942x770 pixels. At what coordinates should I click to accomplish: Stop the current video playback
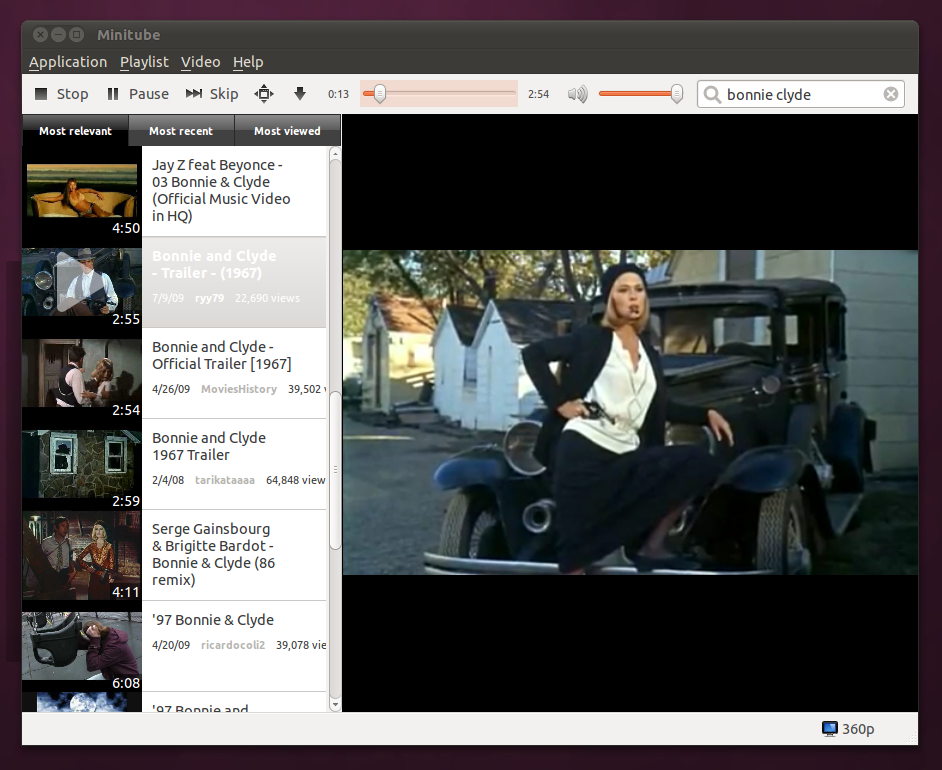click(61, 94)
